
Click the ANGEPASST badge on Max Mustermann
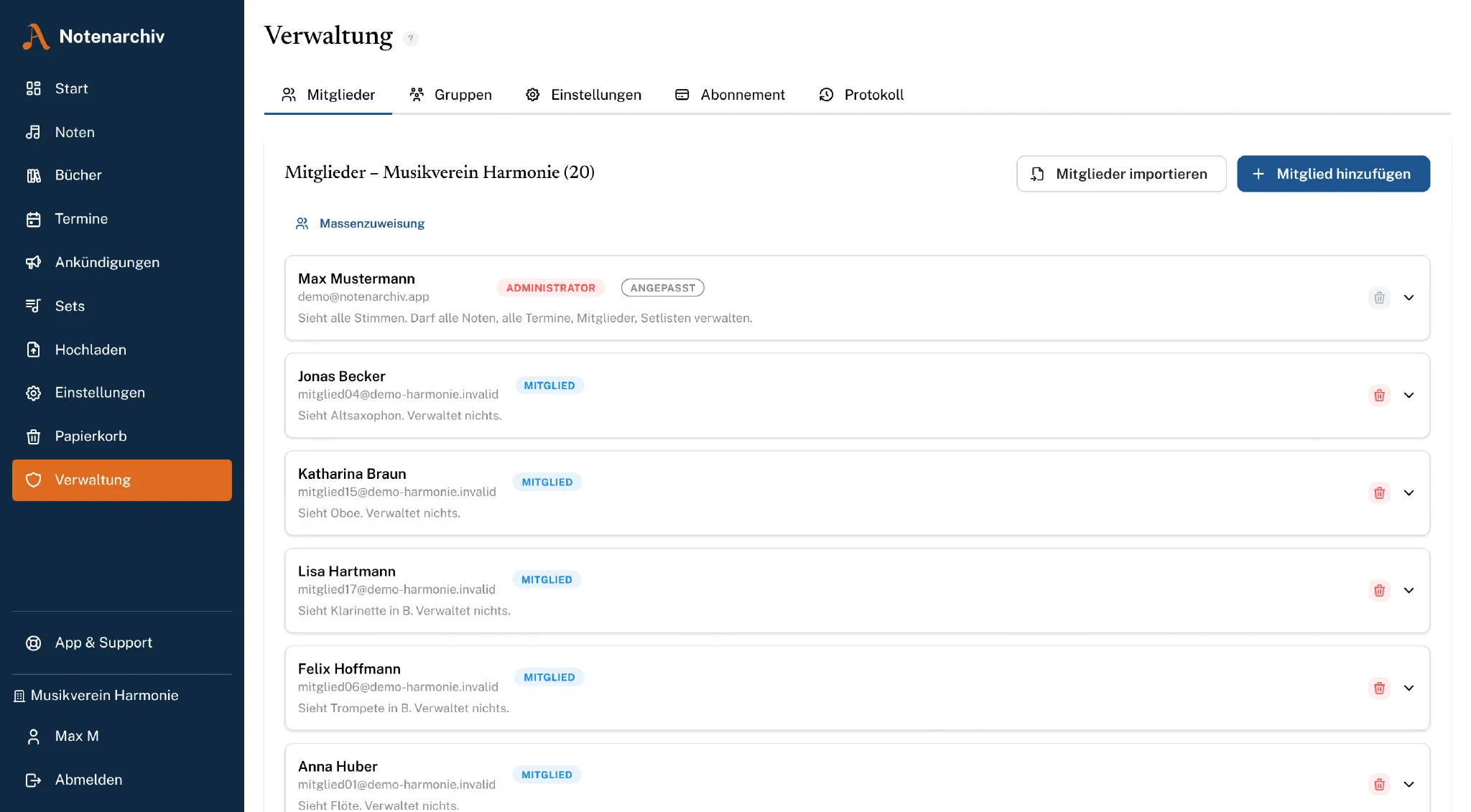coord(662,288)
